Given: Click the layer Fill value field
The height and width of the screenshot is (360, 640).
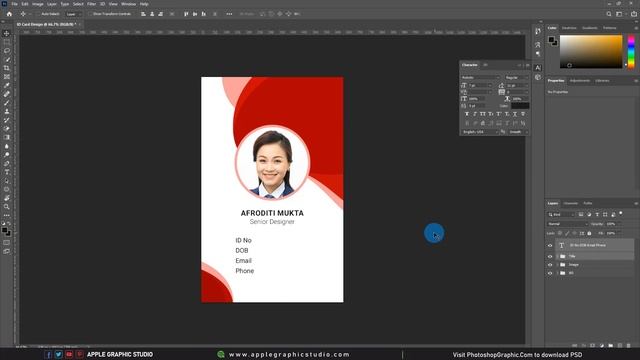Looking at the screenshot, I should pyautogui.click(x=611, y=233).
